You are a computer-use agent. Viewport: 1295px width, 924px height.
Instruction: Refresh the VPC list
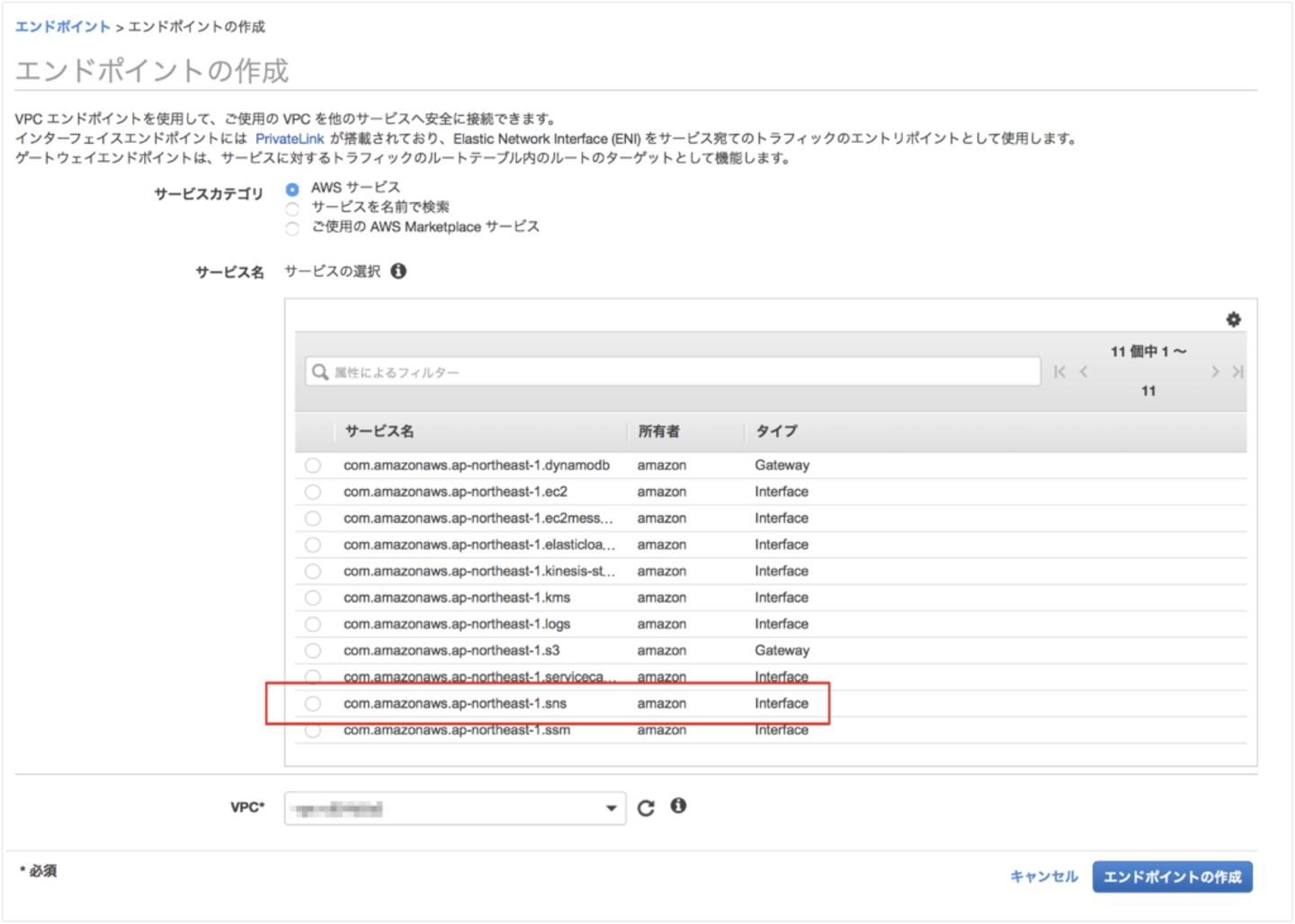coord(646,808)
